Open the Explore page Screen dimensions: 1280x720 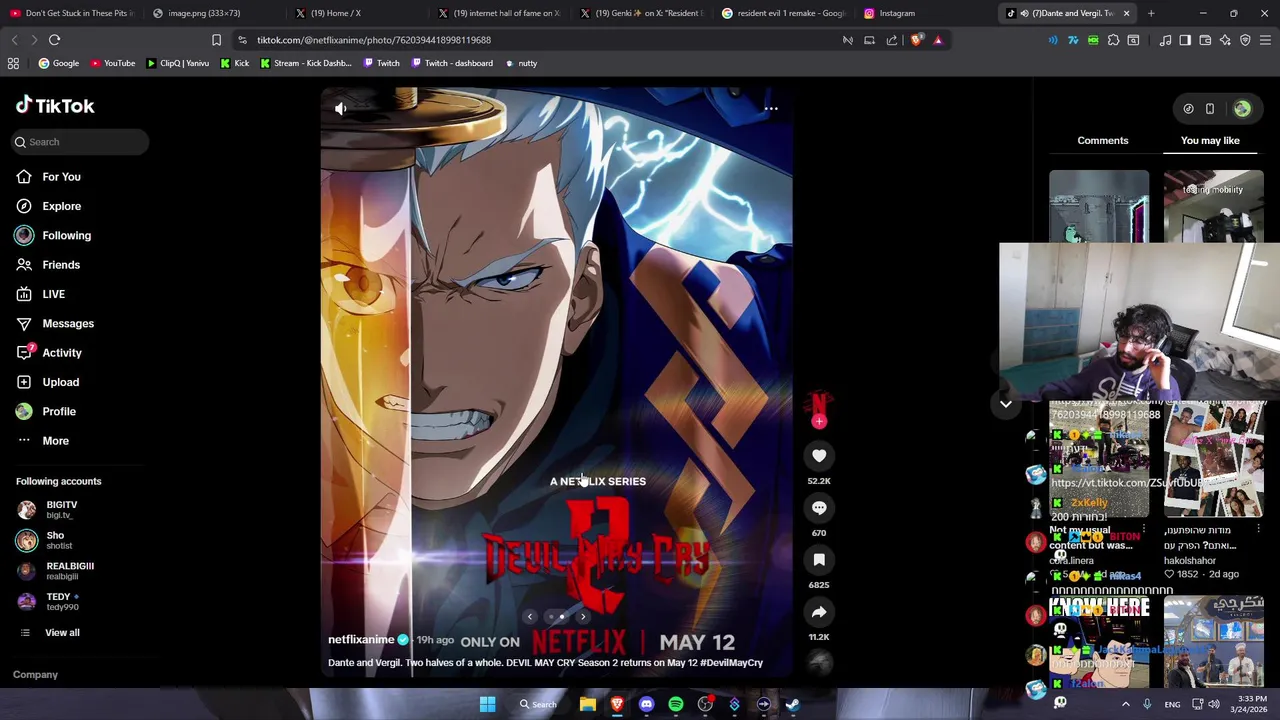61,206
